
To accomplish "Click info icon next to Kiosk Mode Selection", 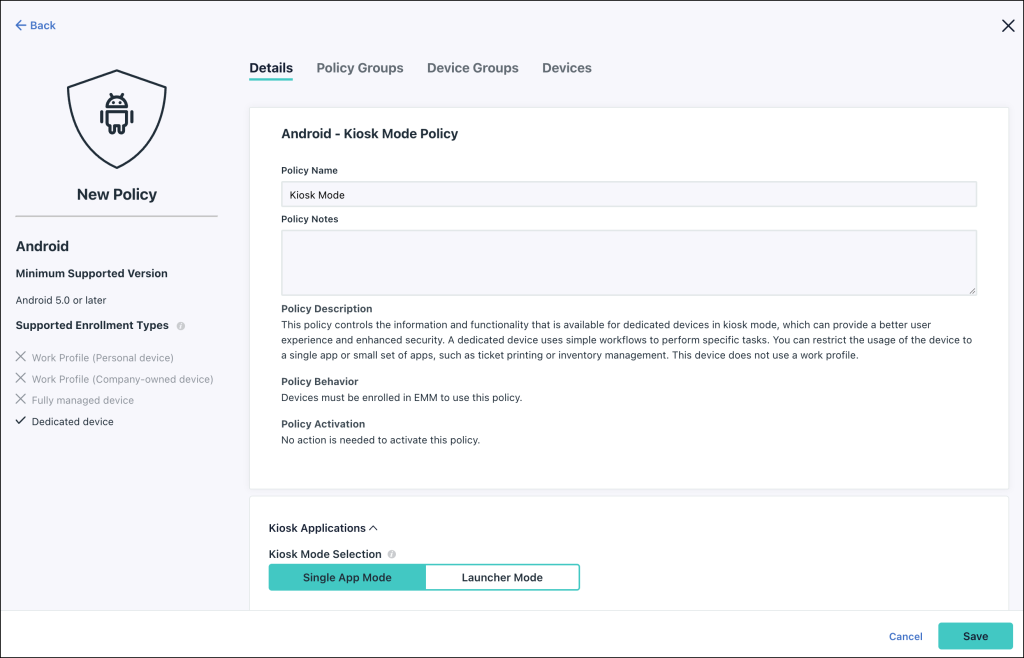I will click(x=392, y=554).
